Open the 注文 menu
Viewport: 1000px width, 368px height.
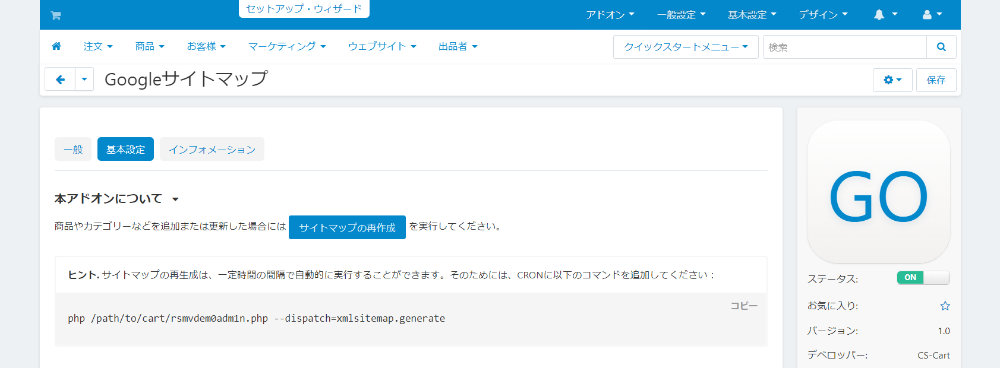tap(98, 47)
